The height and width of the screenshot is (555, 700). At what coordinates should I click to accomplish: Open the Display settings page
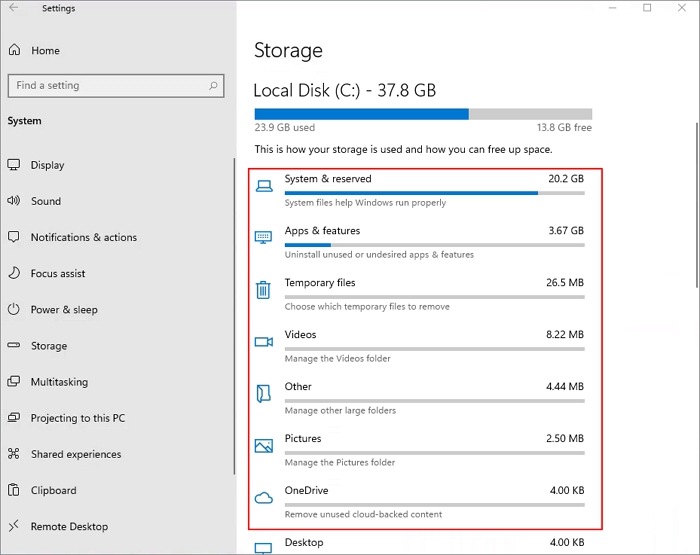coord(47,165)
